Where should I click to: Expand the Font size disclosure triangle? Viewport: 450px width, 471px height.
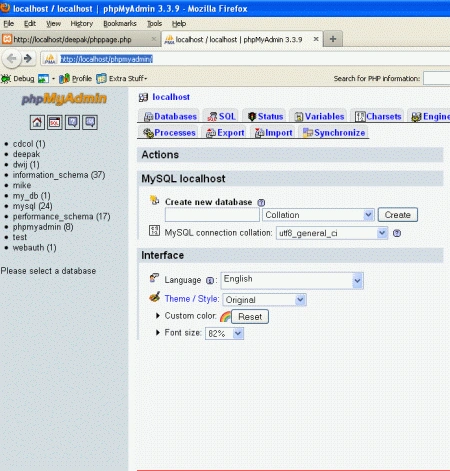158,332
